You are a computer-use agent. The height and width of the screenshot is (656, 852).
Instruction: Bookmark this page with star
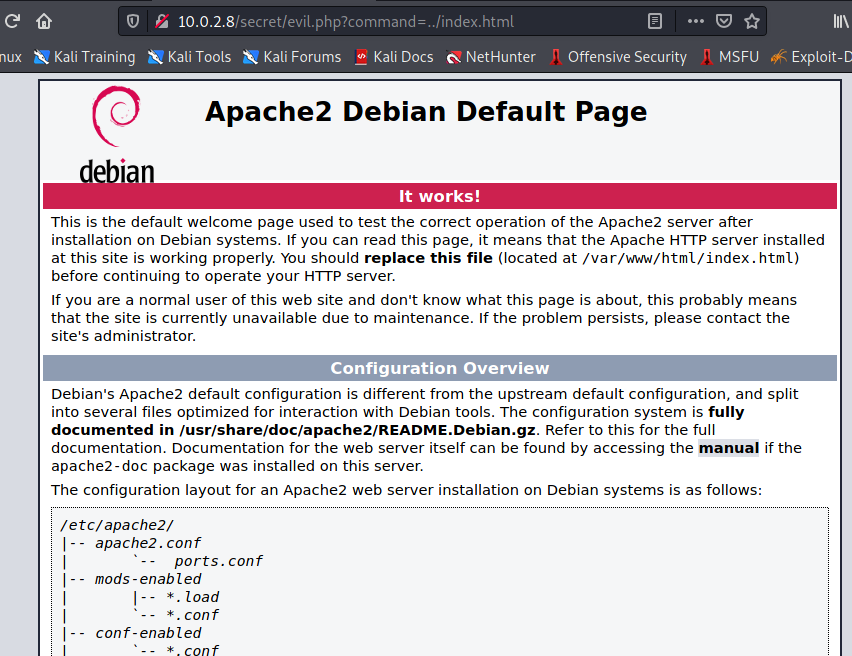pos(752,21)
